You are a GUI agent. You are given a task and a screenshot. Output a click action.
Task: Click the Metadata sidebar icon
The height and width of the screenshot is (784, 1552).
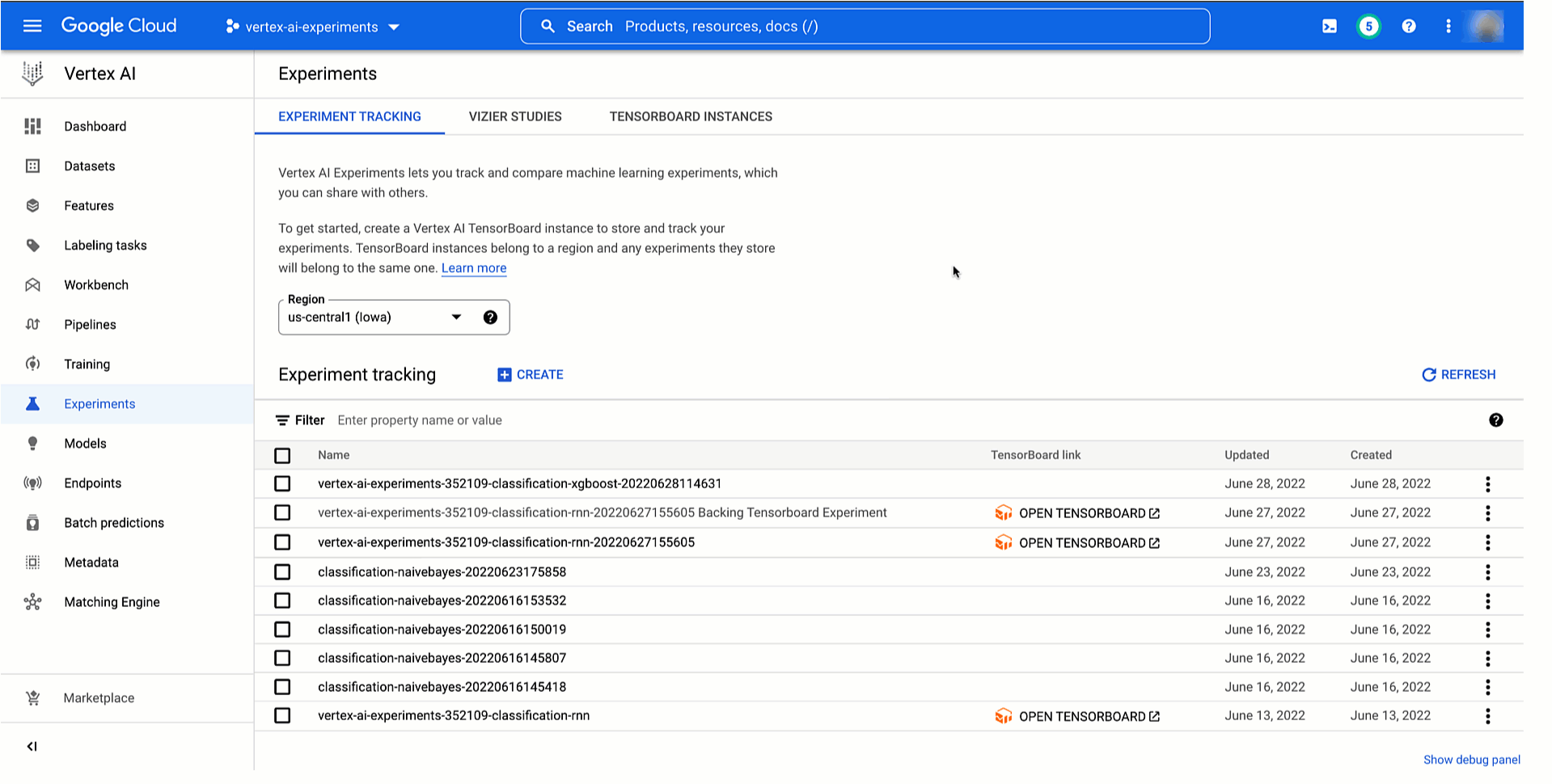pyautogui.click(x=32, y=562)
